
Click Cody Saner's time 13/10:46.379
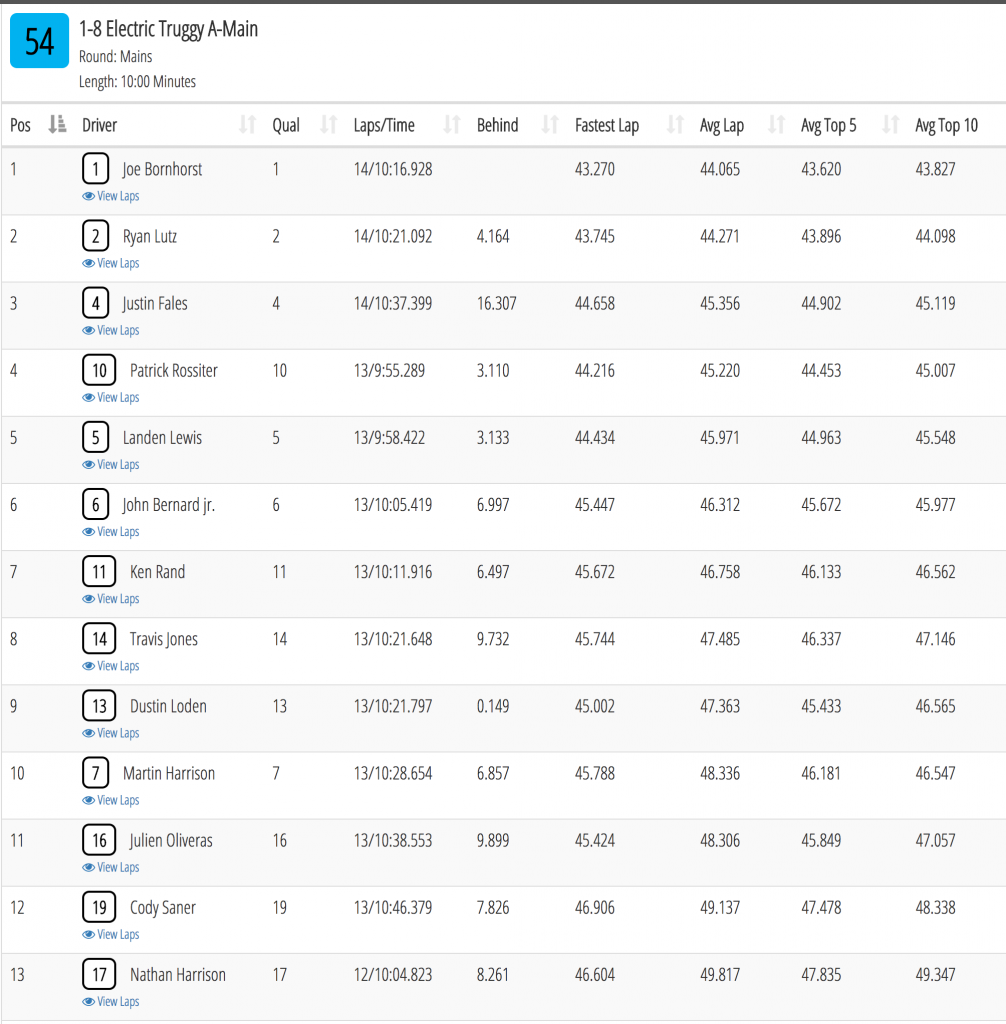tap(393, 908)
